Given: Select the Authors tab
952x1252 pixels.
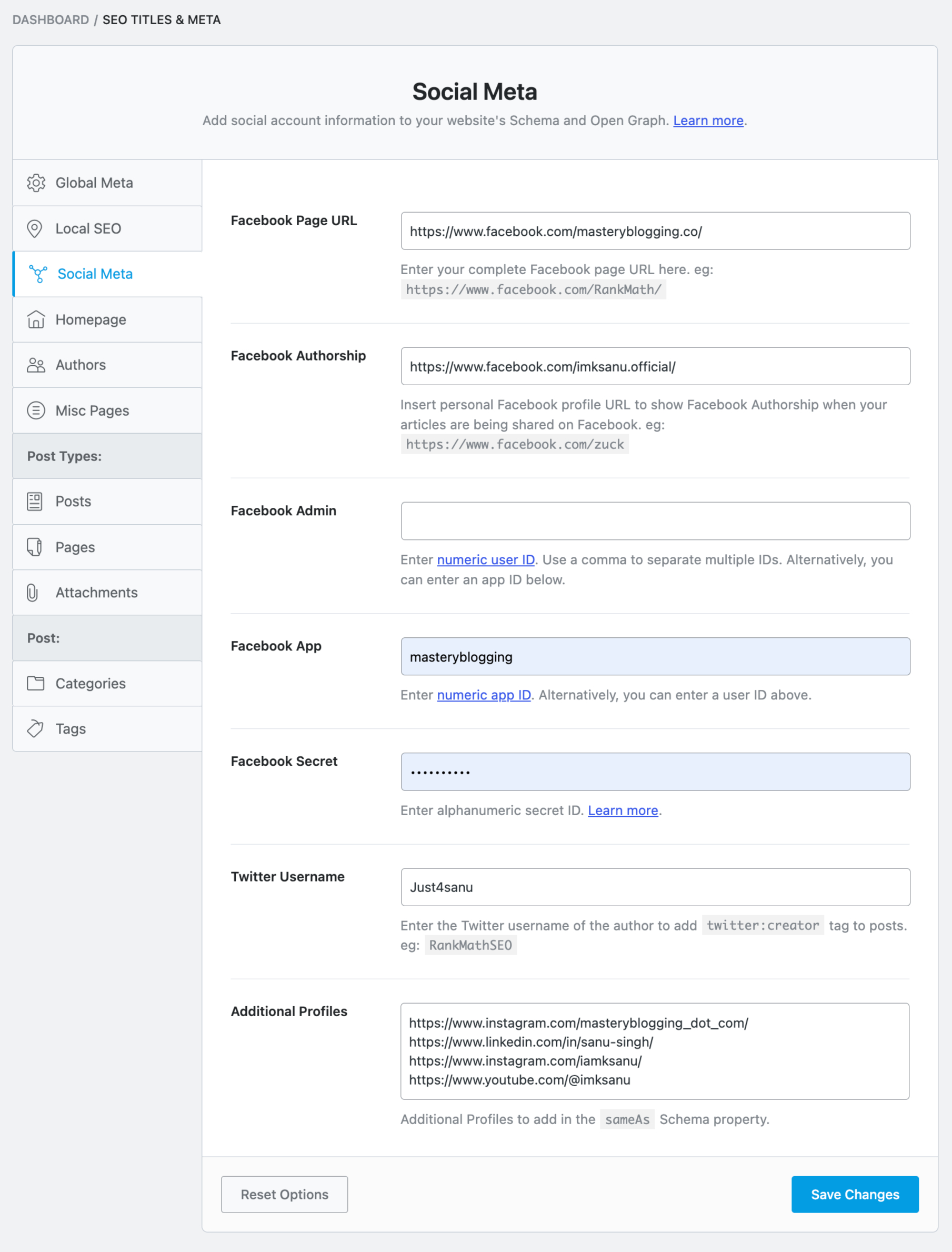Looking at the screenshot, I should point(107,365).
